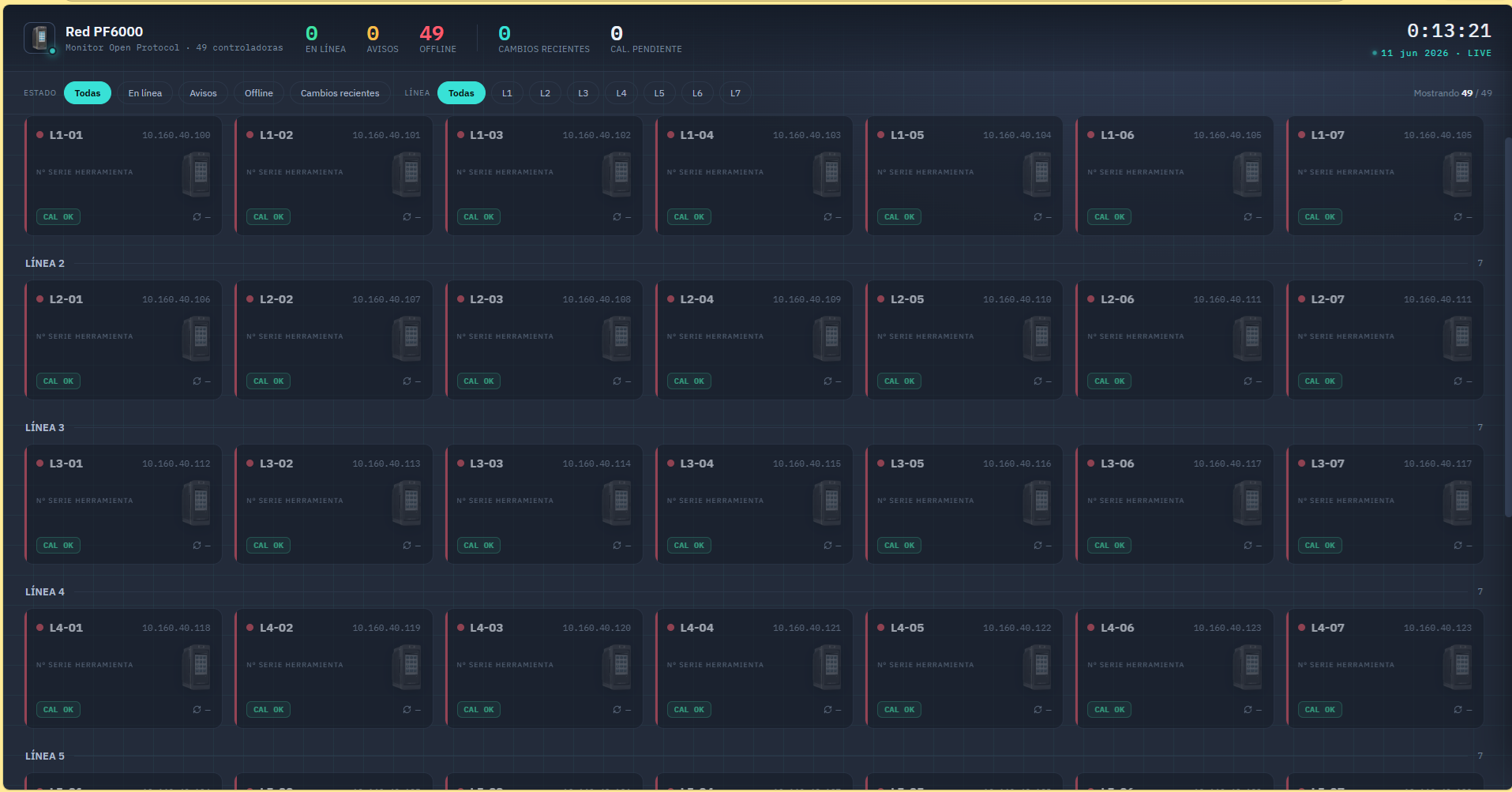Image resolution: width=1512 pixels, height=792 pixels.
Task: Filter controllers by Offline status
Action: (259, 93)
